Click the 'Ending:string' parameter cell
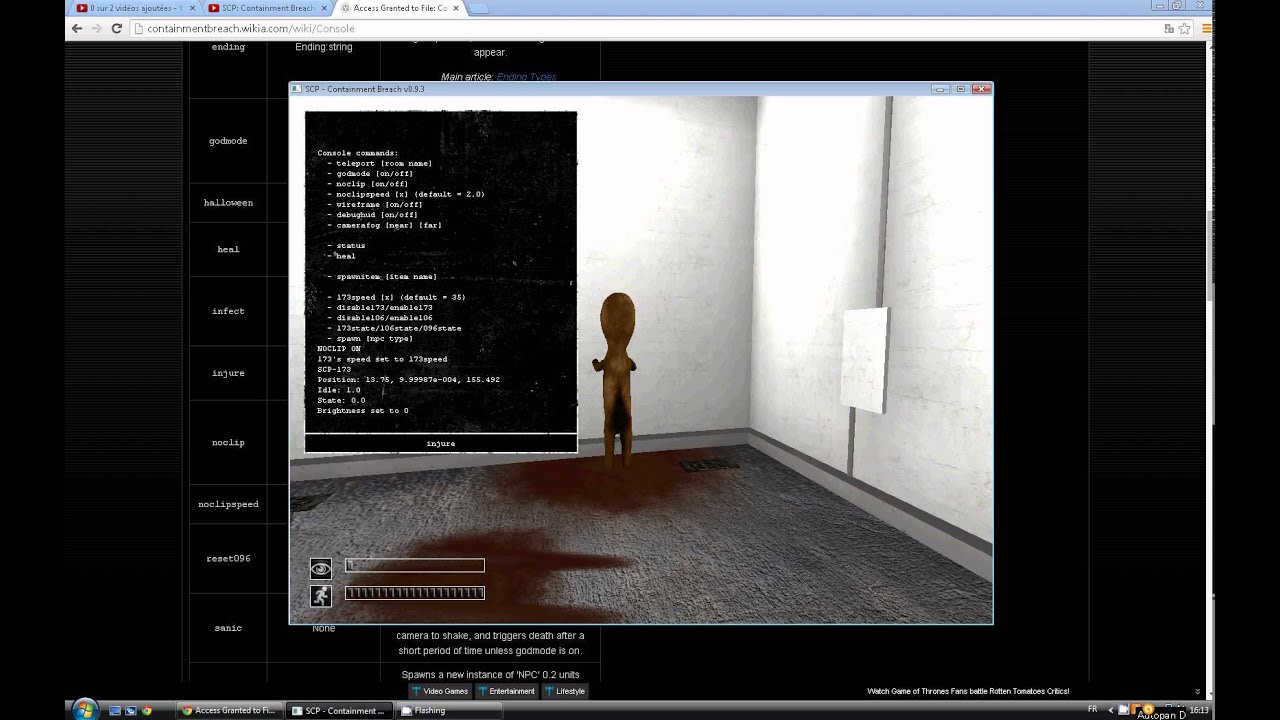The image size is (1280, 720). [324, 47]
